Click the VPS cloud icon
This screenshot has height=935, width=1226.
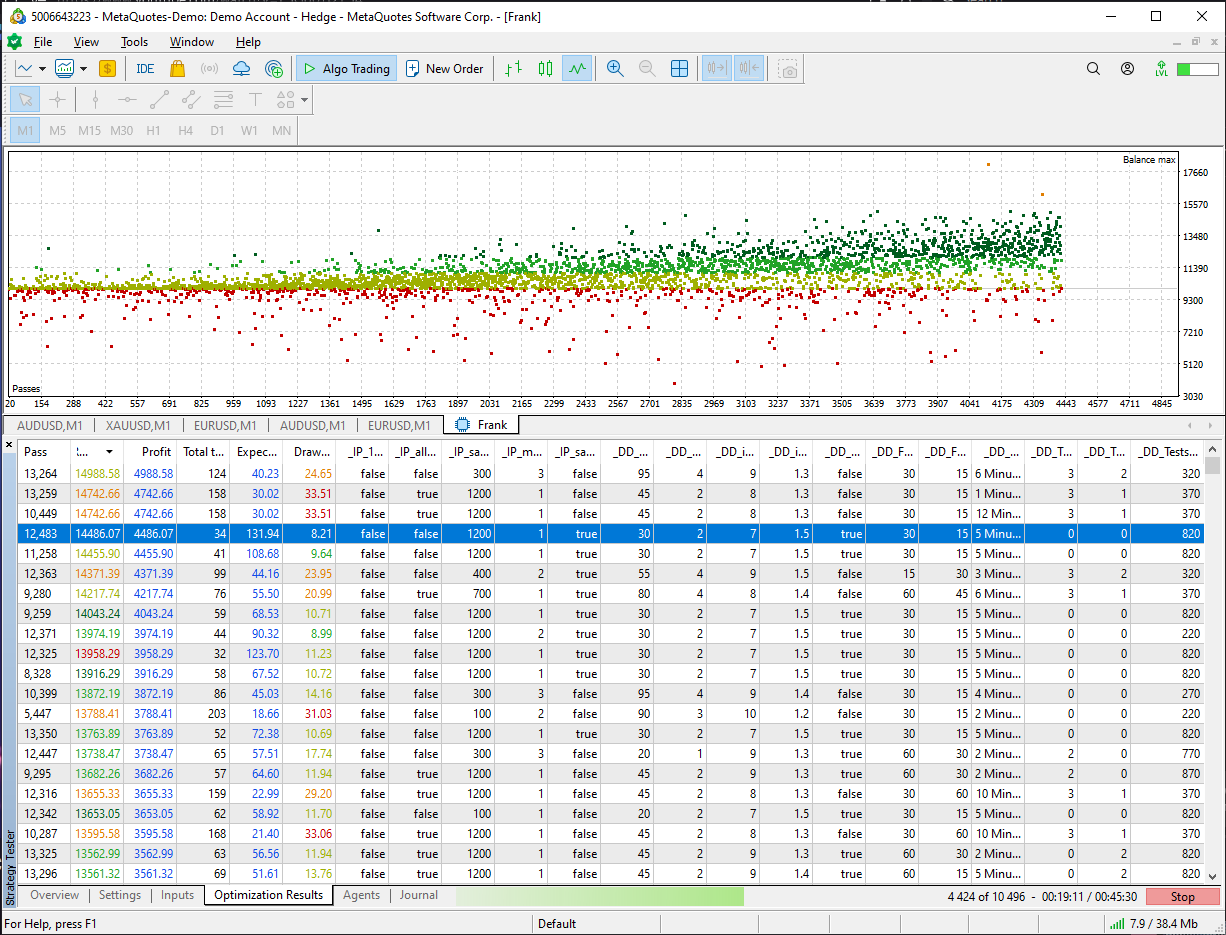coord(241,69)
